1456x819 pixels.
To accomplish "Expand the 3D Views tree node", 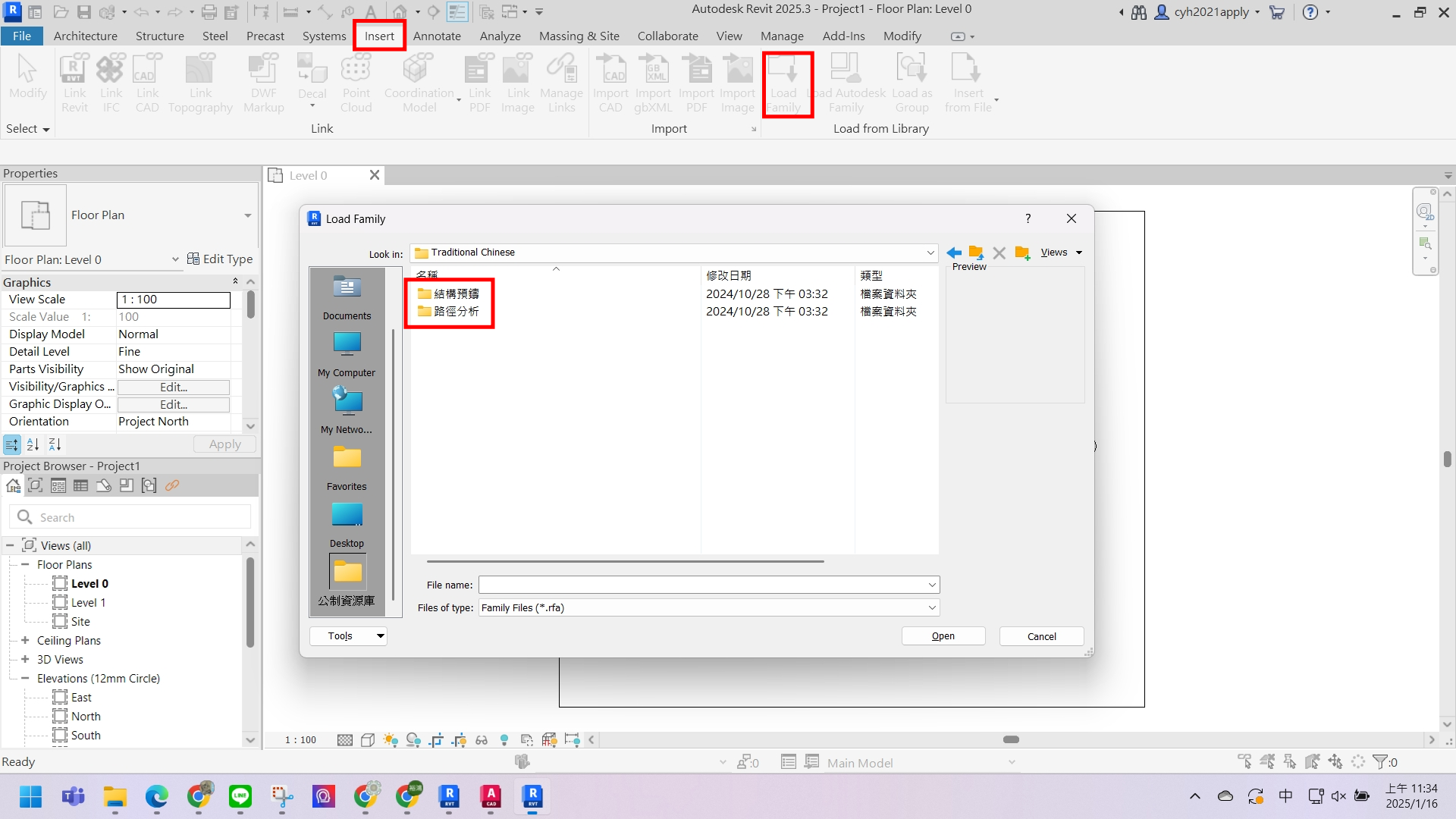I will (25, 659).
